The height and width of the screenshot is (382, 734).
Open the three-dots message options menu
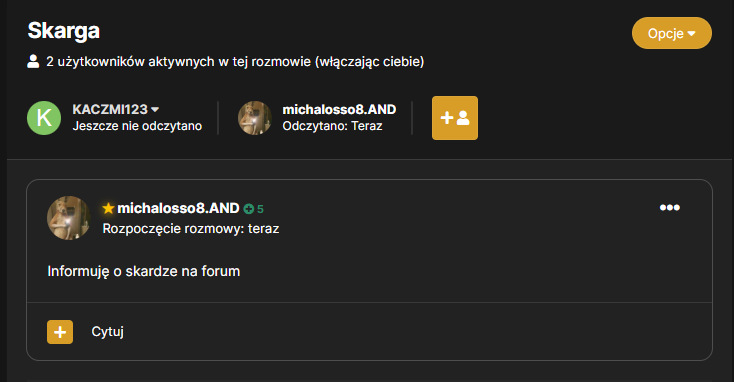pos(669,207)
